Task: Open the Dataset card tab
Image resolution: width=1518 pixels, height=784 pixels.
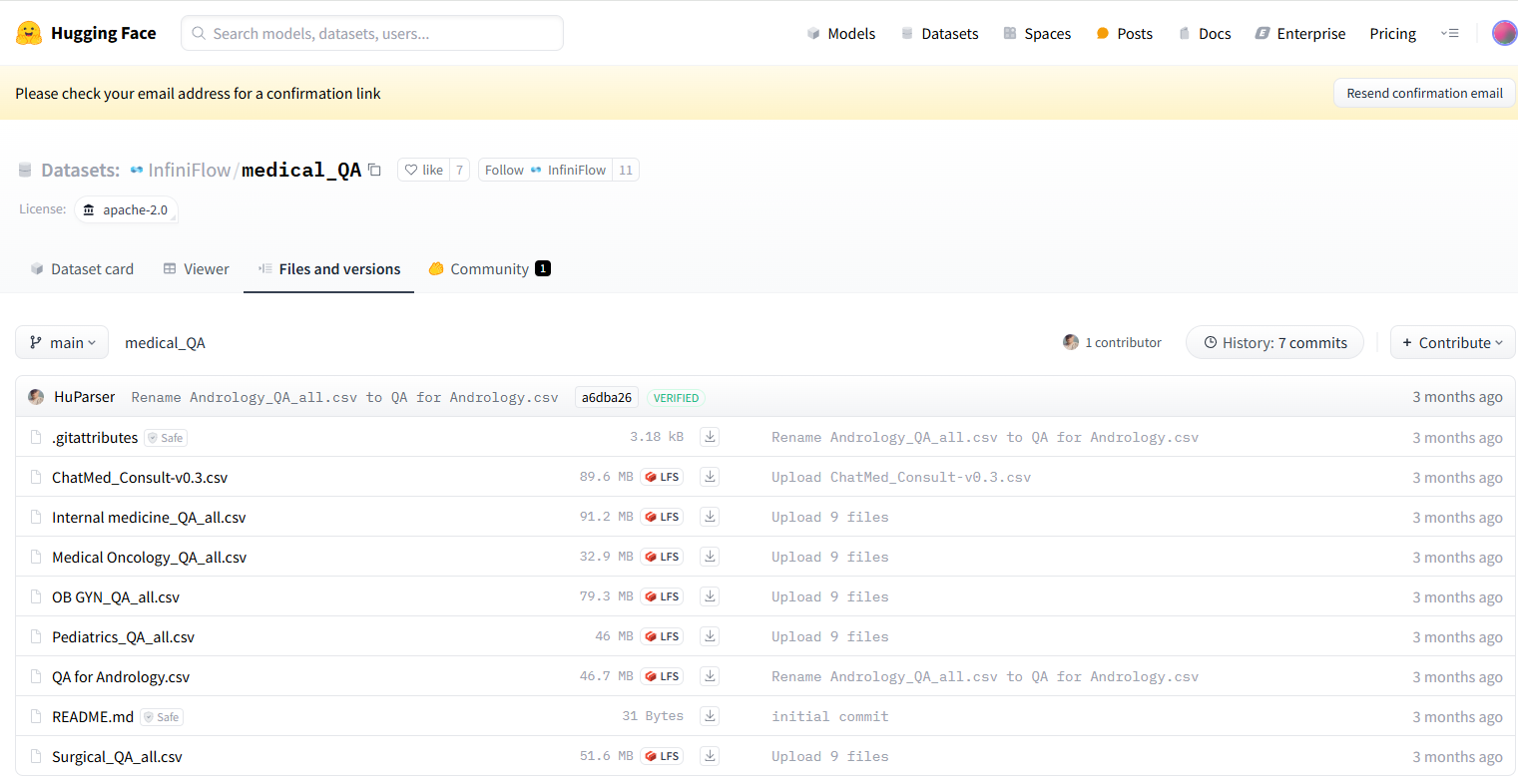Action: (82, 269)
